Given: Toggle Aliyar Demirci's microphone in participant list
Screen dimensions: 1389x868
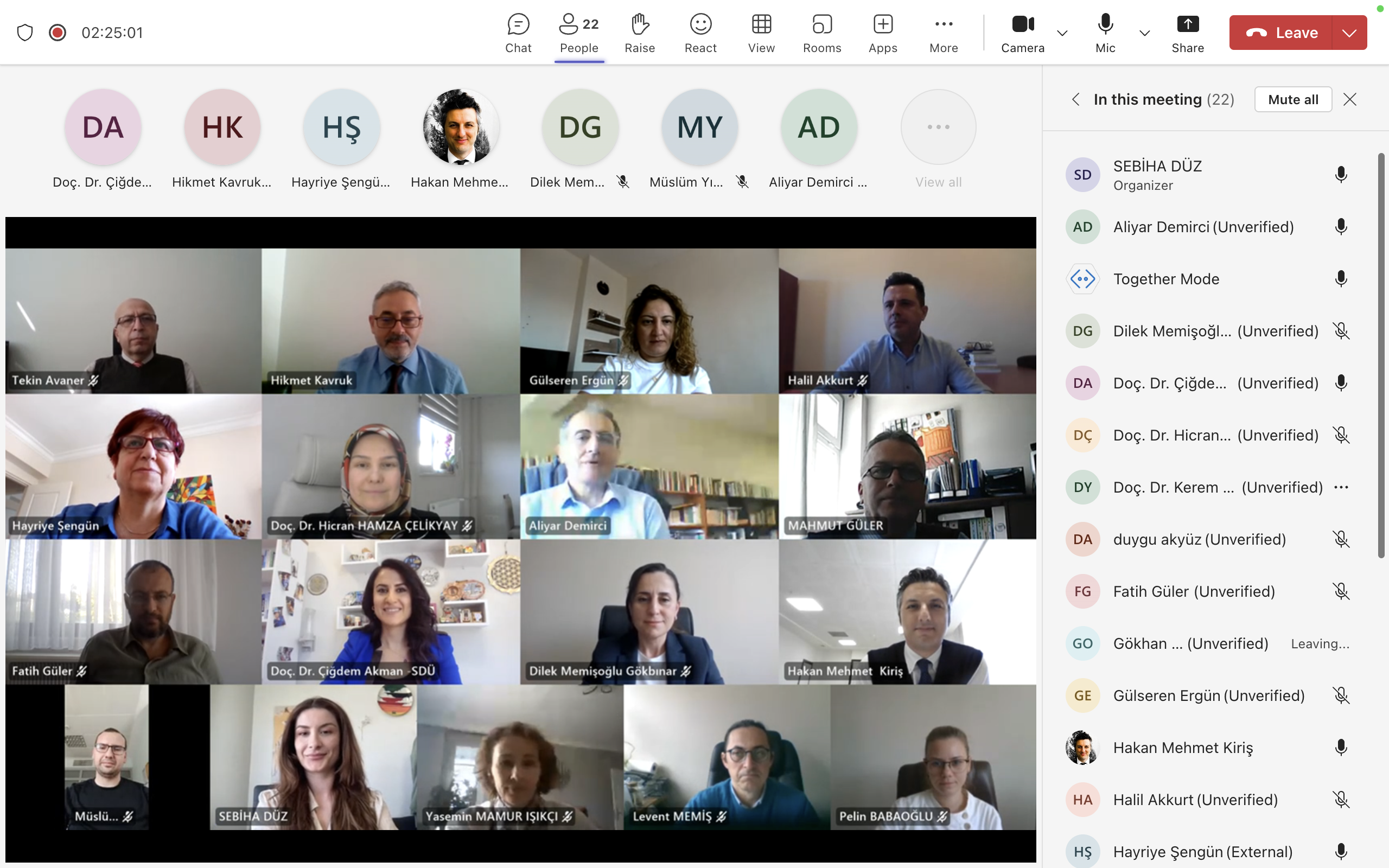Looking at the screenshot, I should [1341, 227].
